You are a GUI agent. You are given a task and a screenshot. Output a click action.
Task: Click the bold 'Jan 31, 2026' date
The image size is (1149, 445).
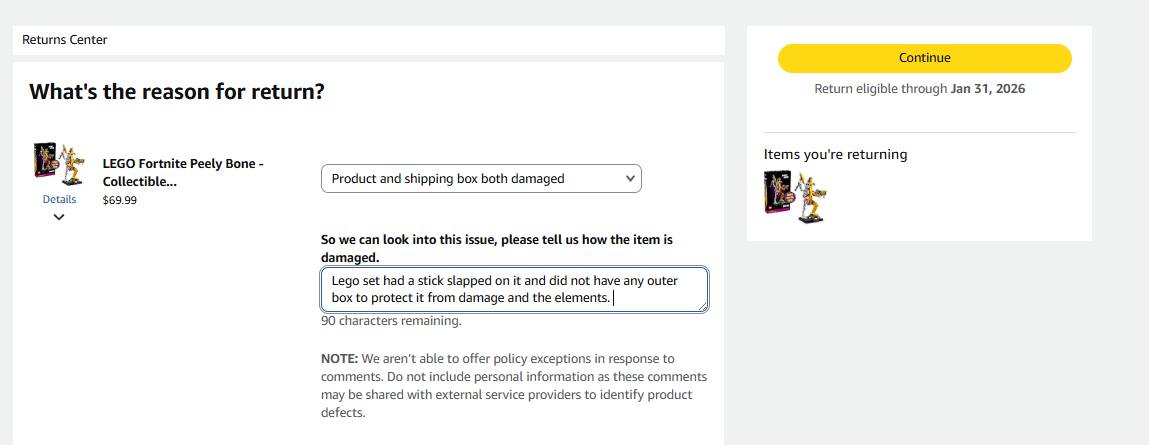coord(988,89)
